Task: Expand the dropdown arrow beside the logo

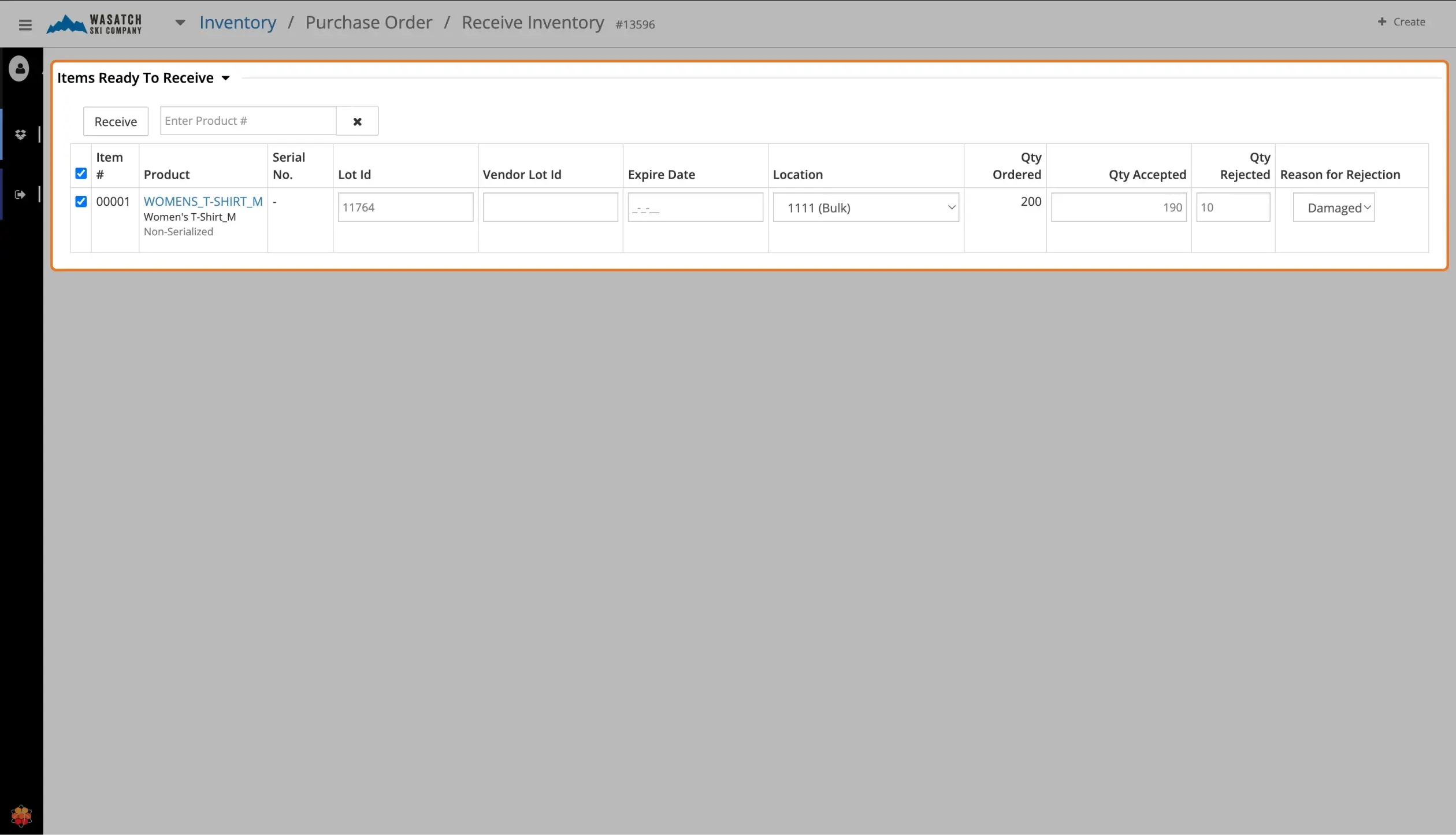Action: (x=180, y=23)
